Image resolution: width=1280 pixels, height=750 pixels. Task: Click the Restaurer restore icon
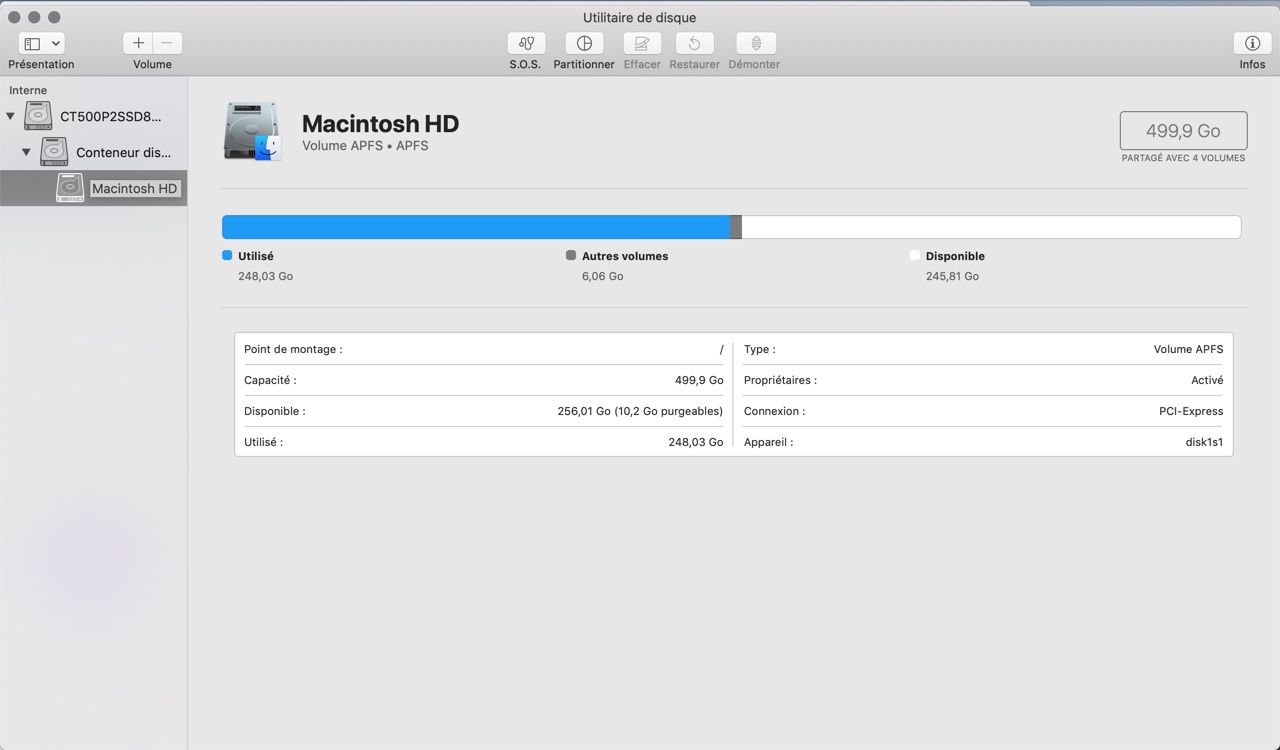[x=694, y=43]
